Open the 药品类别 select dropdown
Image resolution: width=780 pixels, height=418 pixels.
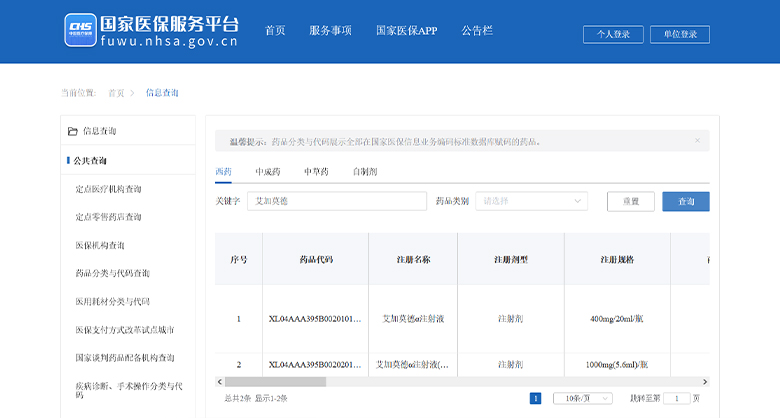(x=536, y=201)
